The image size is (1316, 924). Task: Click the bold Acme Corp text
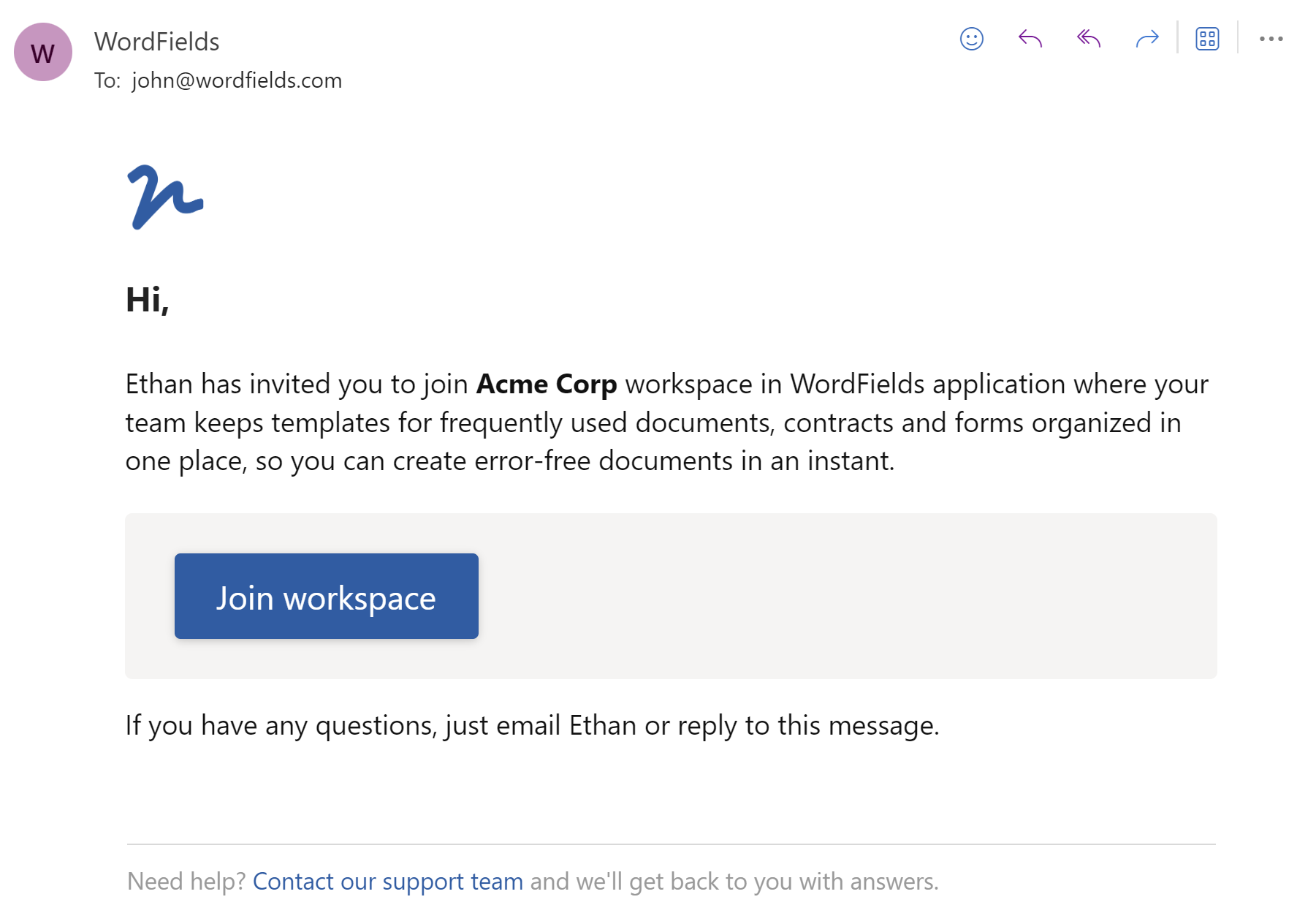[547, 384]
